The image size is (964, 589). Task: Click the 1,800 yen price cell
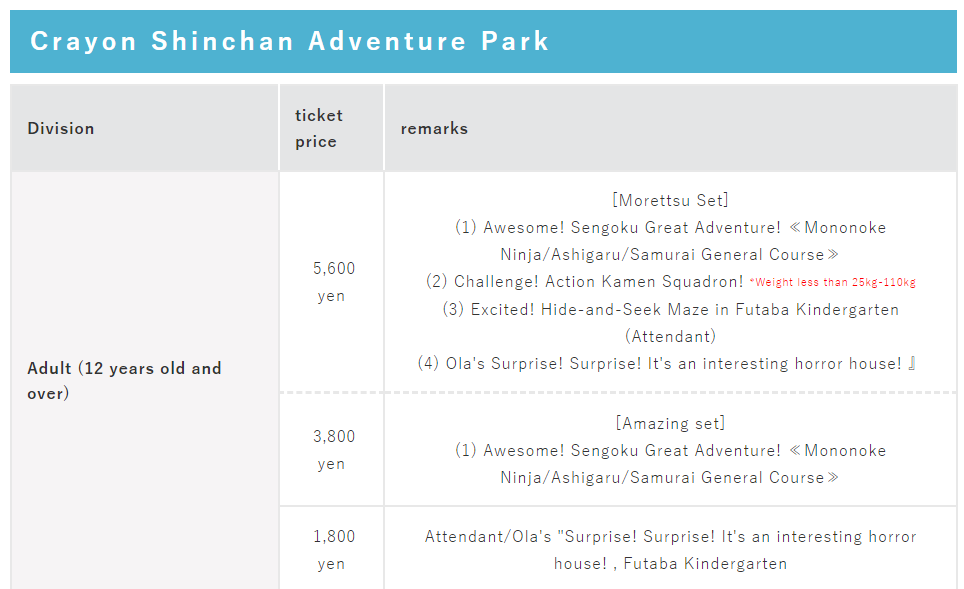tap(331, 549)
